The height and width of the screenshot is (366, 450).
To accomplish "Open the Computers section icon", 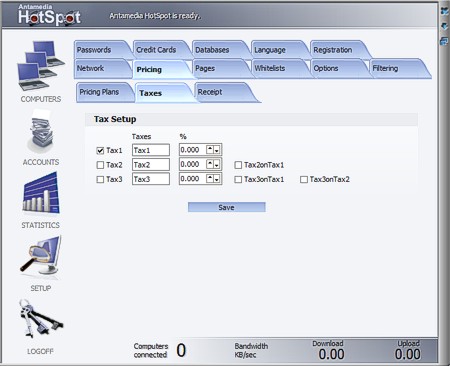I will pyautogui.click(x=40, y=65).
